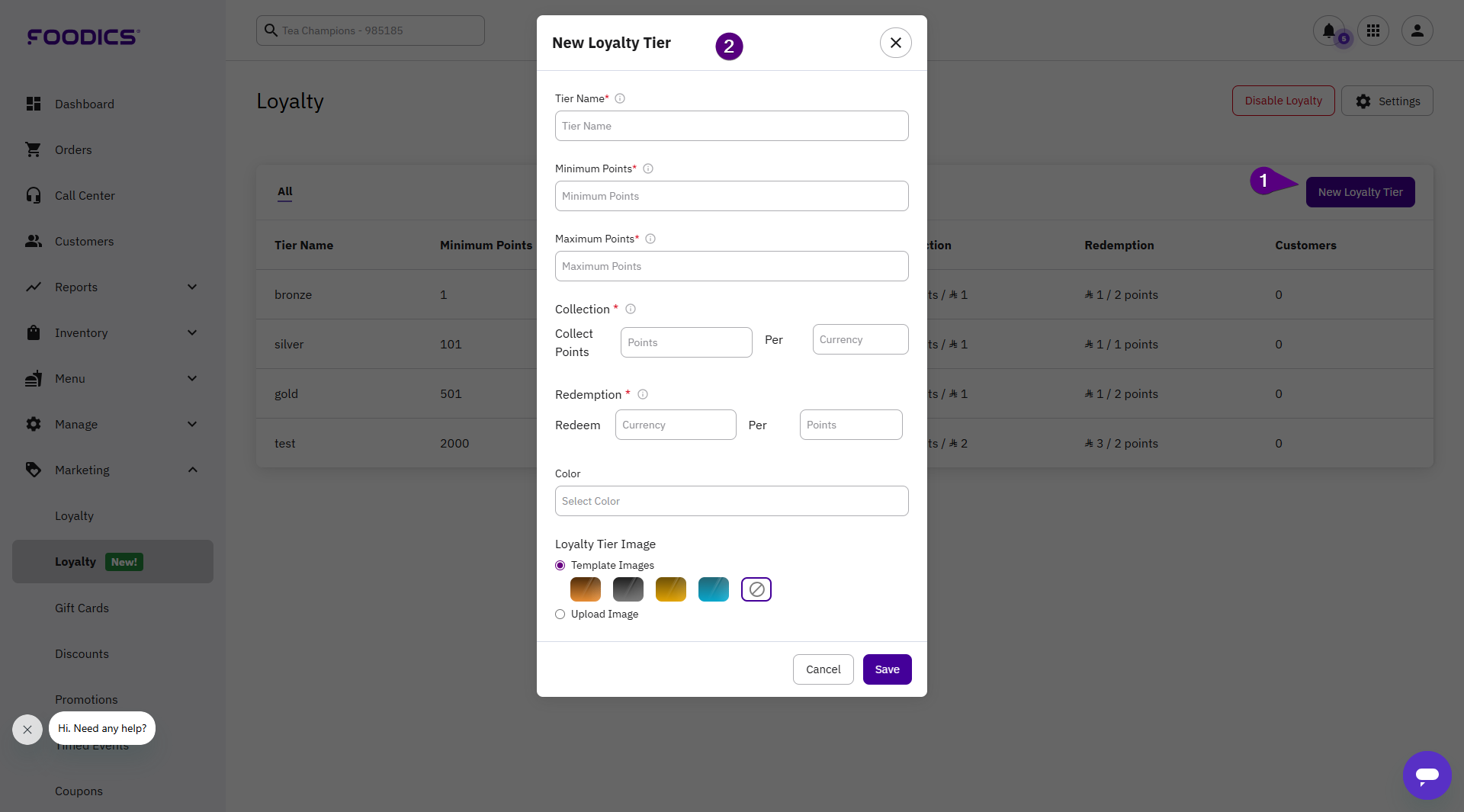Viewport: 1464px width, 812px height.
Task: Open the apps grid icon
Action: [x=1373, y=31]
